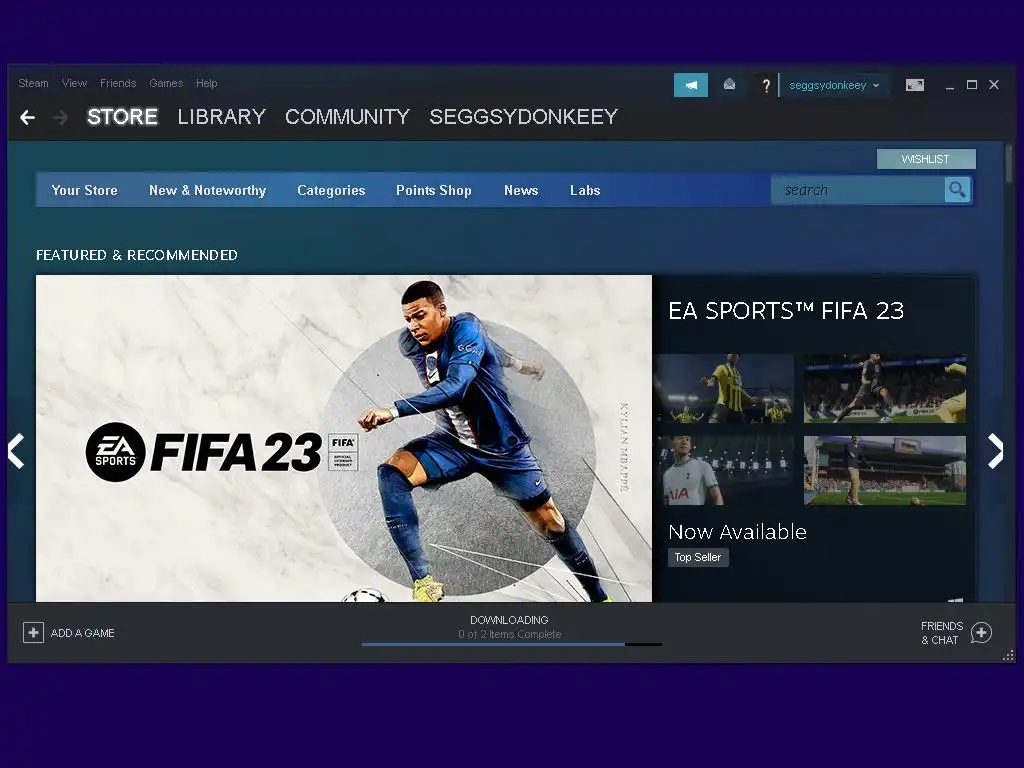Image resolution: width=1024 pixels, height=768 pixels.
Task: Click the FEATURED & RECOMMENDED heading
Action: [x=137, y=255]
